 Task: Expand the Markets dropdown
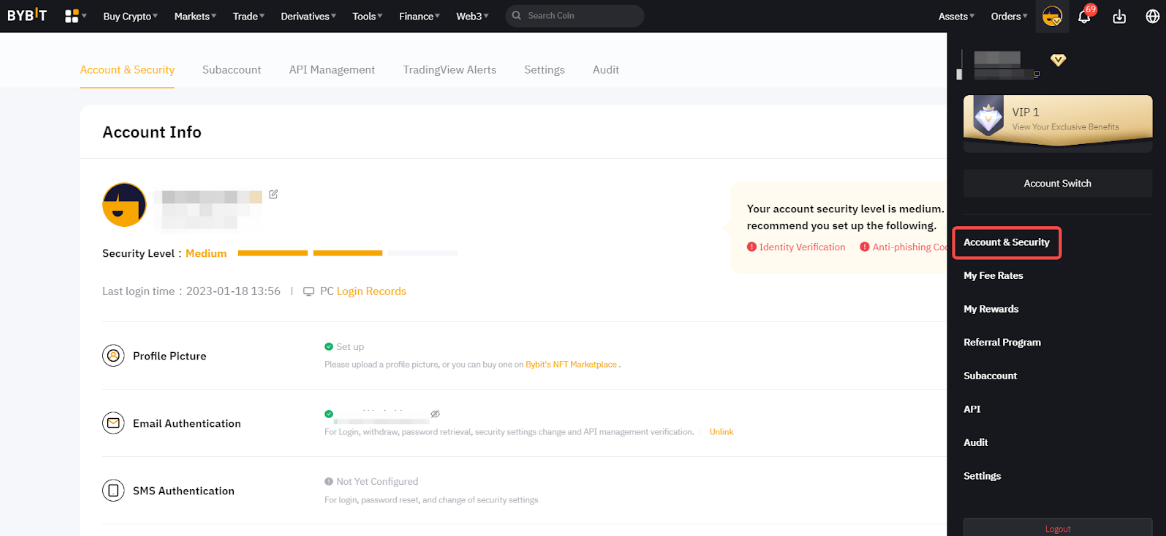(196, 16)
